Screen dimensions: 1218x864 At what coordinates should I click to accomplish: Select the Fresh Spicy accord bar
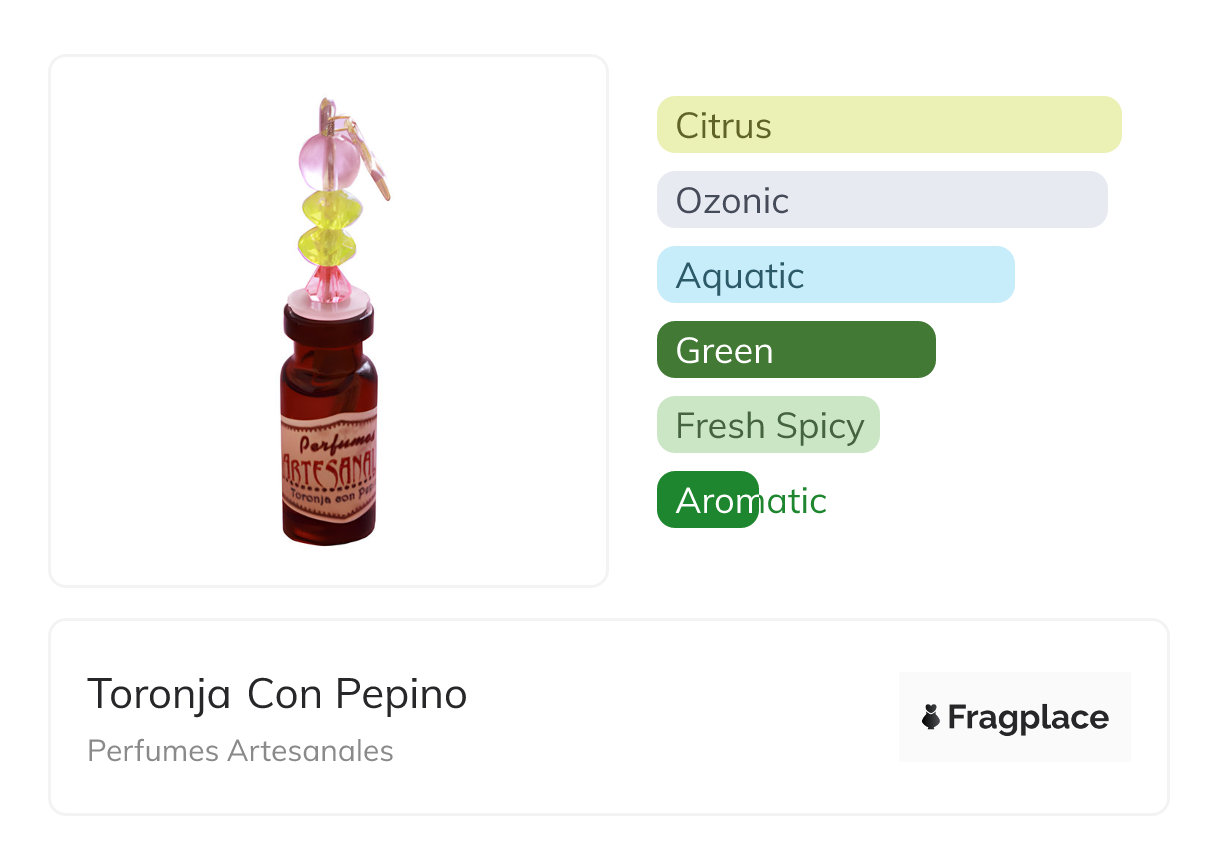tap(768, 425)
